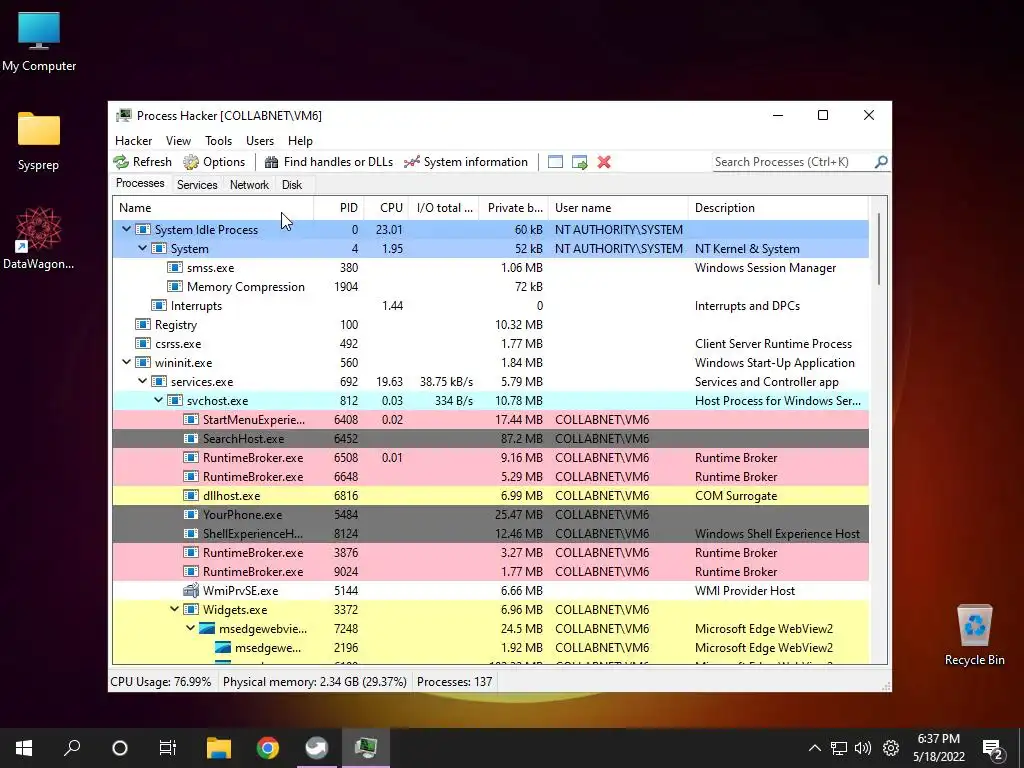
Task: Click the Interrupts process icon
Action: tap(159, 306)
